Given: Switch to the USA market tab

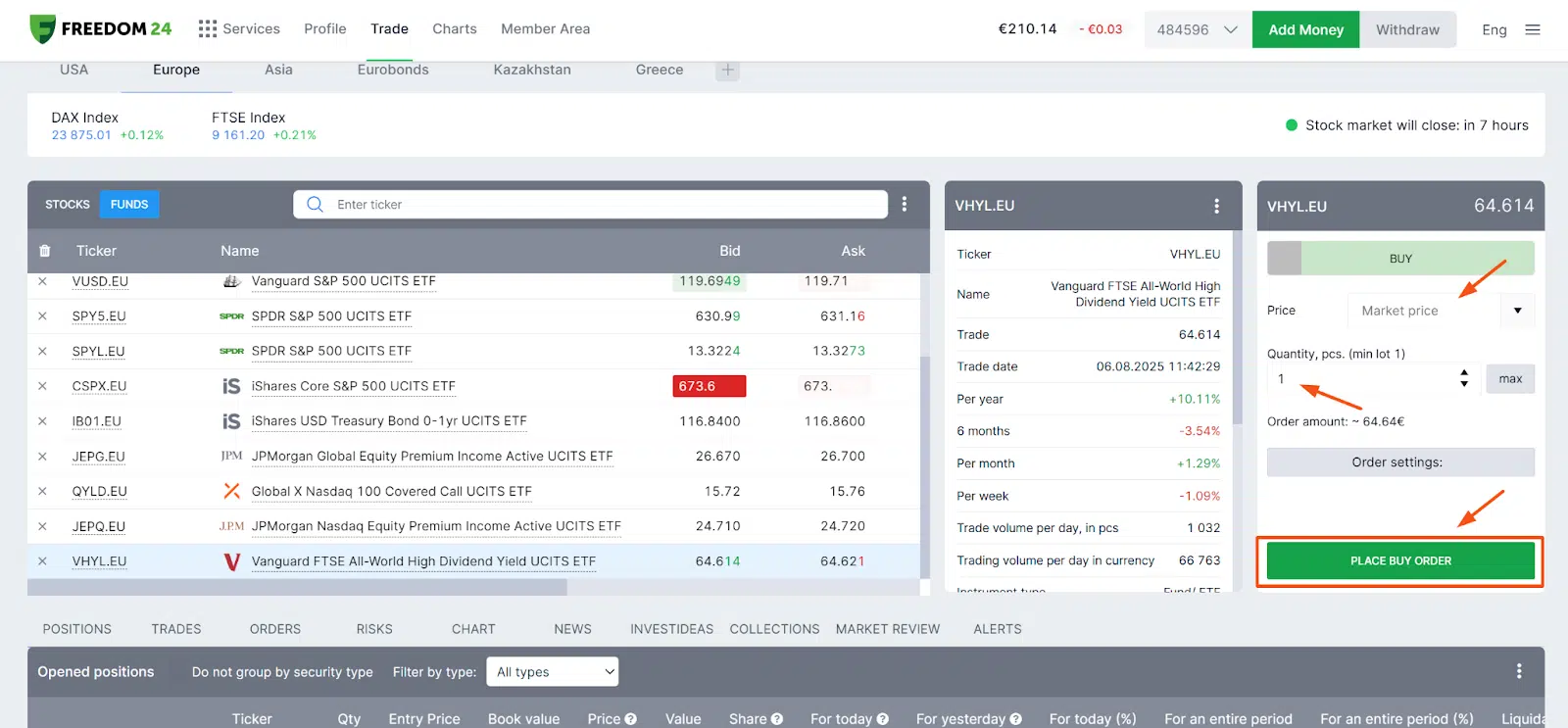Looking at the screenshot, I should 73,70.
